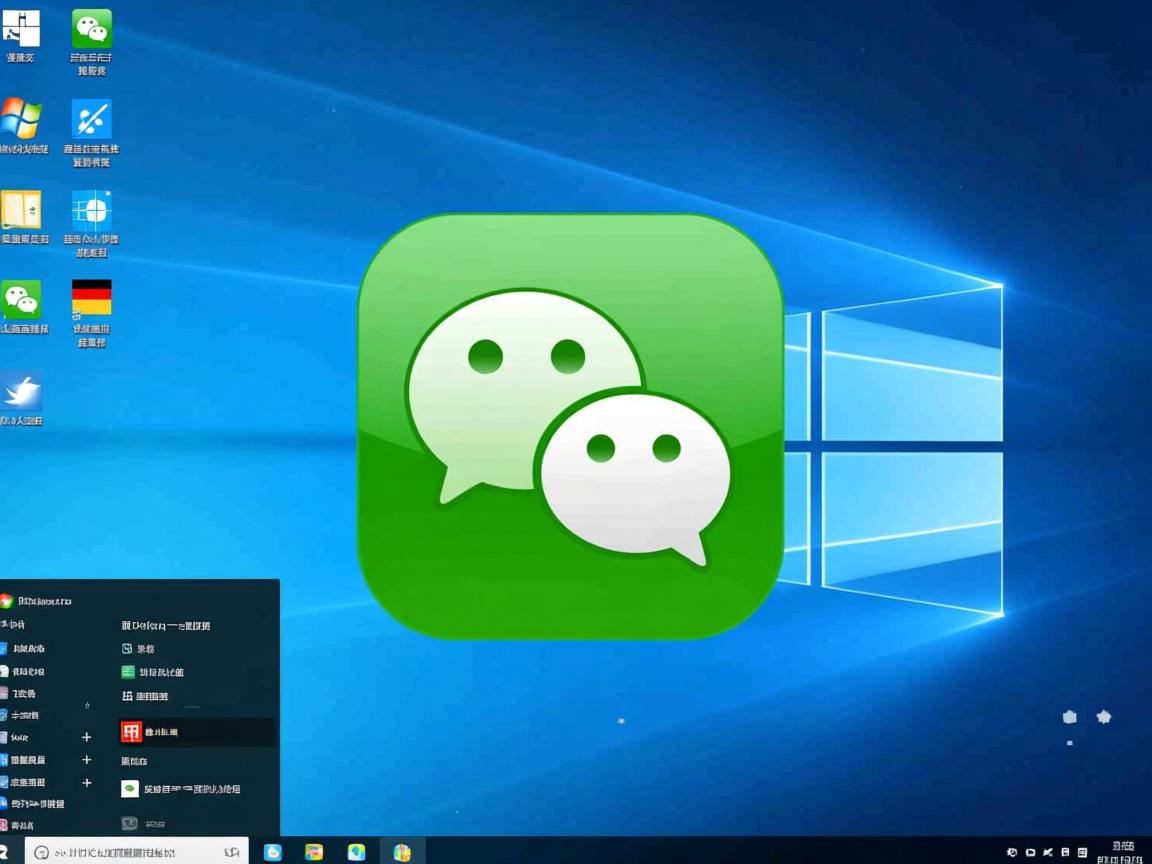Open the white bird desktop shortcut

point(21,391)
